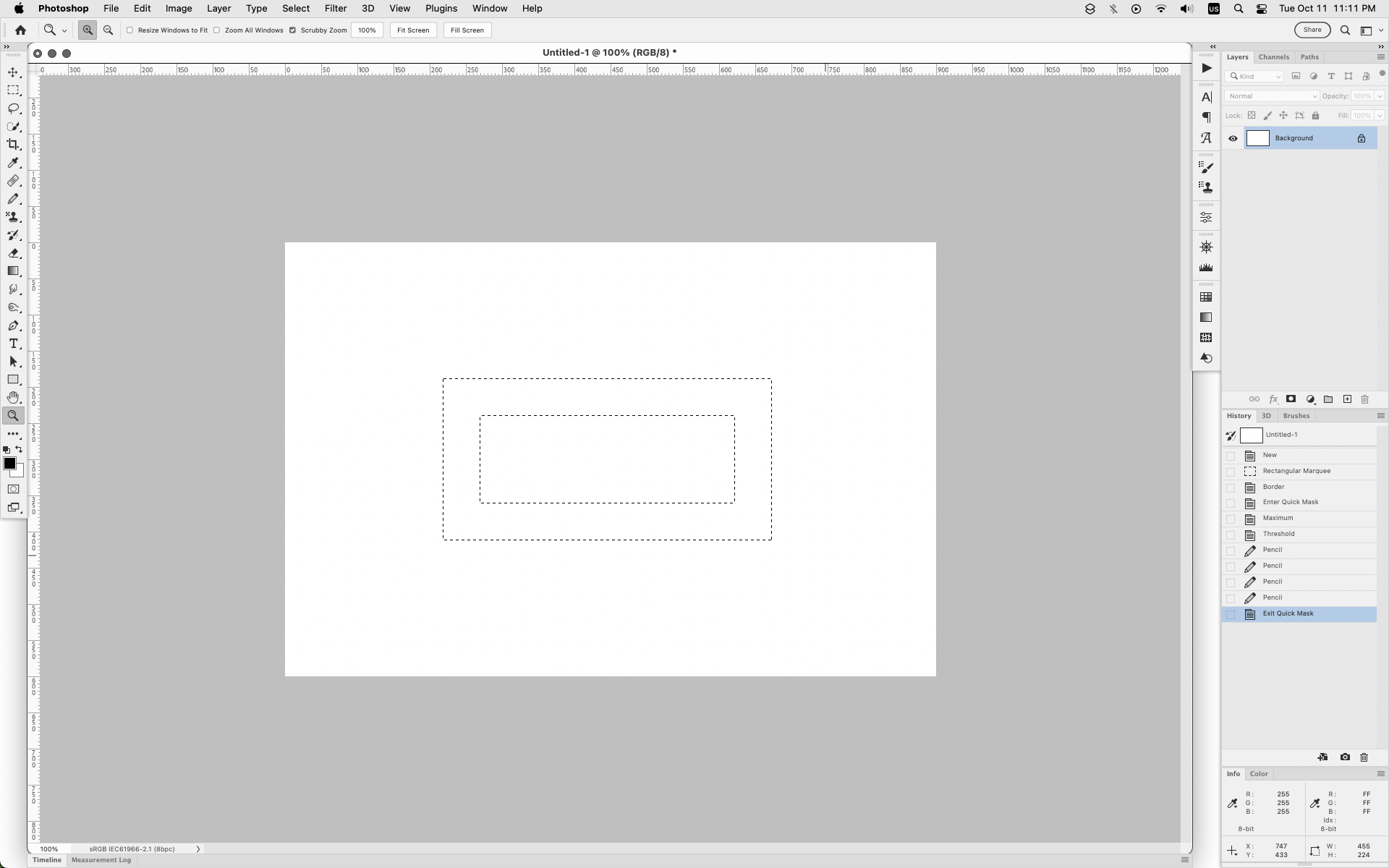
Task: Enable the Zoom All Windows checkbox
Action: click(217, 30)
